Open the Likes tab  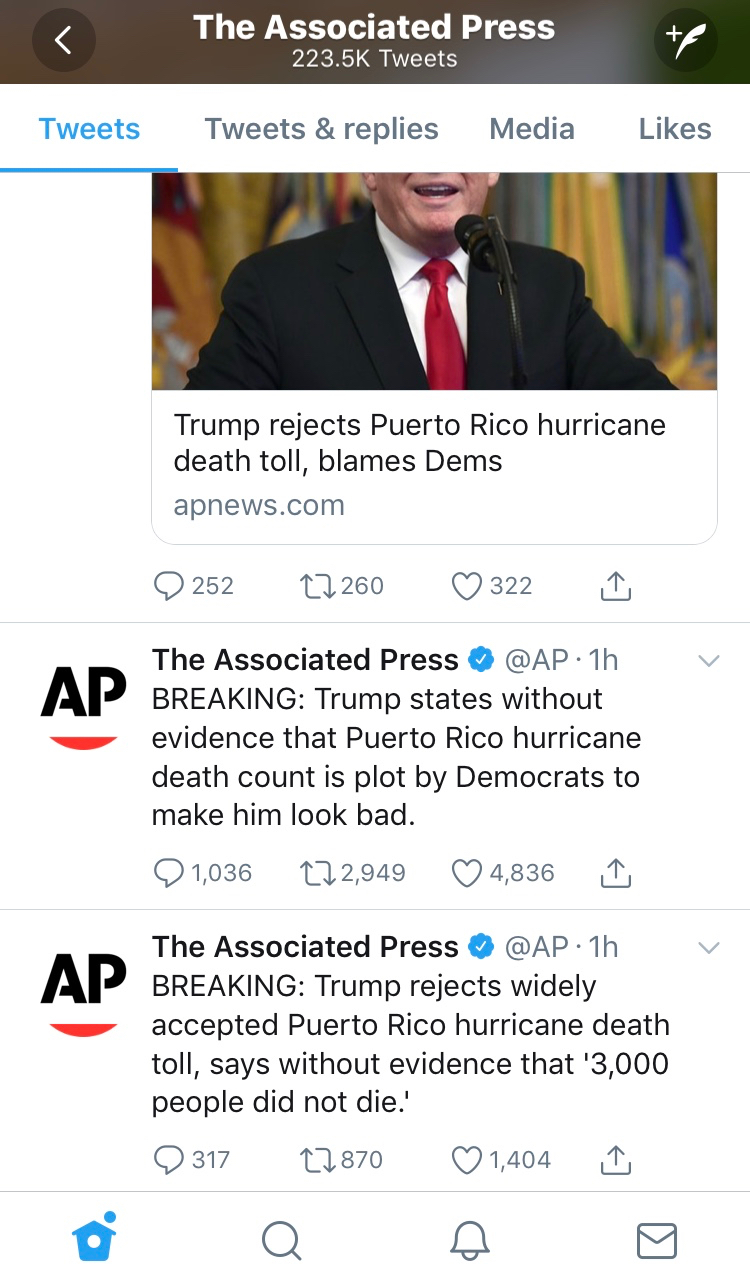675,129
